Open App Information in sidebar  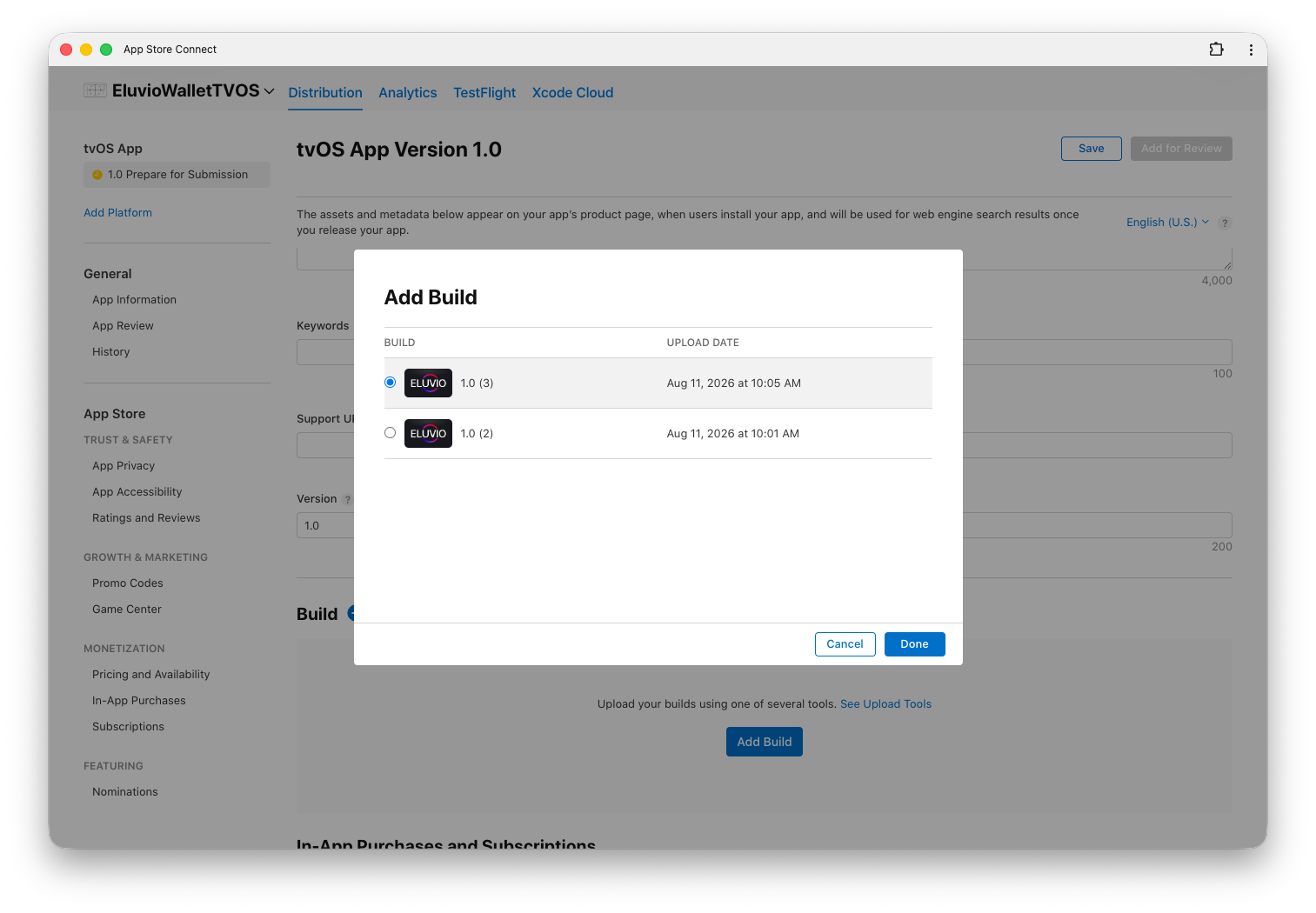(x=134, y=300)
